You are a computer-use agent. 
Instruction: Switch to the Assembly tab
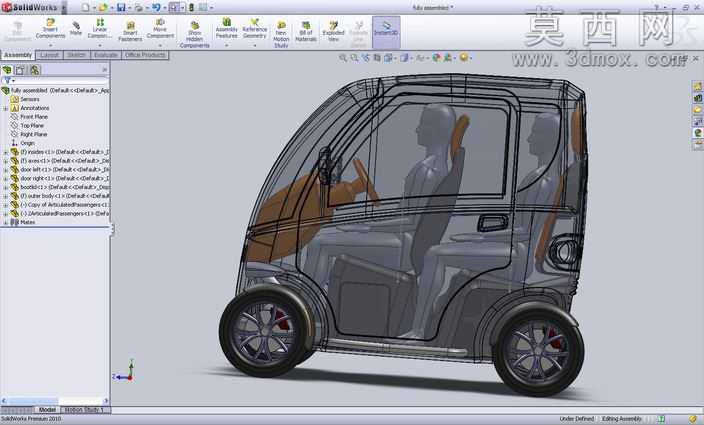point(18,55)
